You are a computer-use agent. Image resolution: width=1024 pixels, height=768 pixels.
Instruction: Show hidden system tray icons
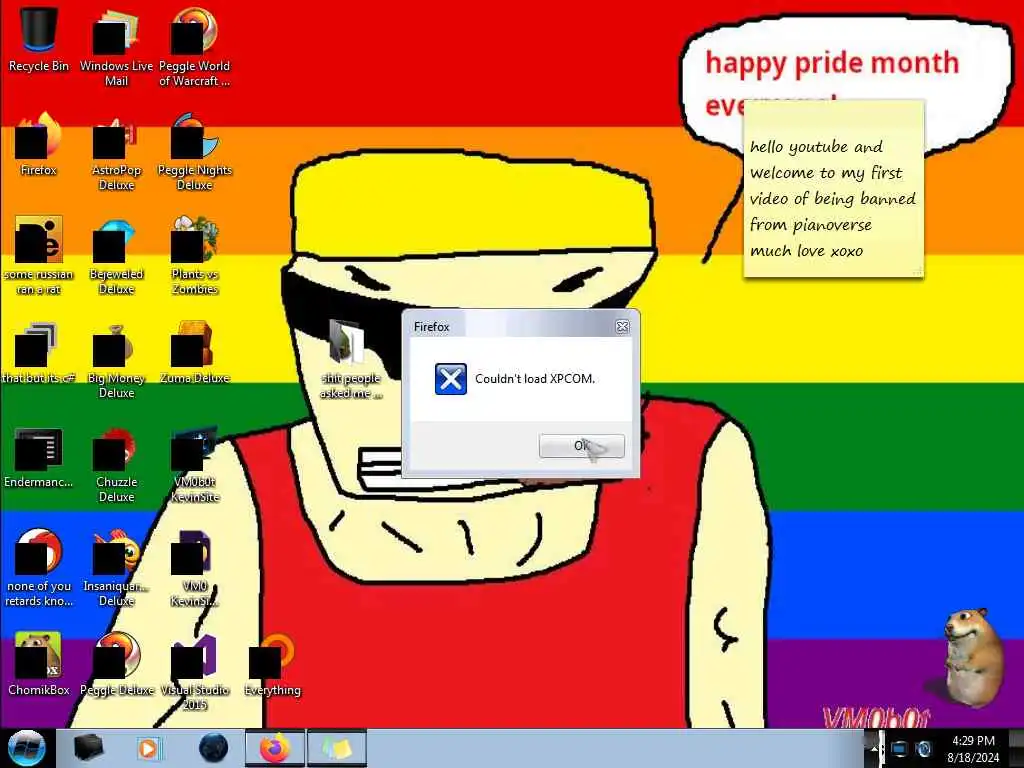pos(874,749)
